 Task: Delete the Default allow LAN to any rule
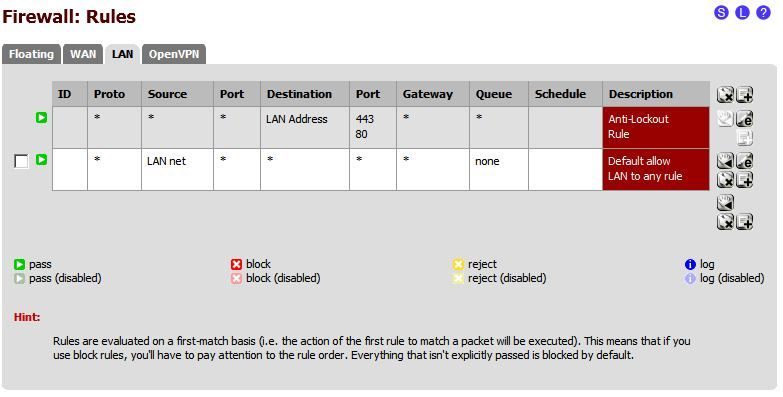[725, 179]
